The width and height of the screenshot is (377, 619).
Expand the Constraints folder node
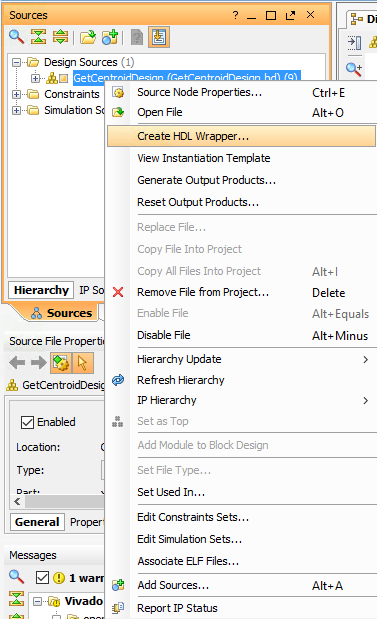(16, 94)
